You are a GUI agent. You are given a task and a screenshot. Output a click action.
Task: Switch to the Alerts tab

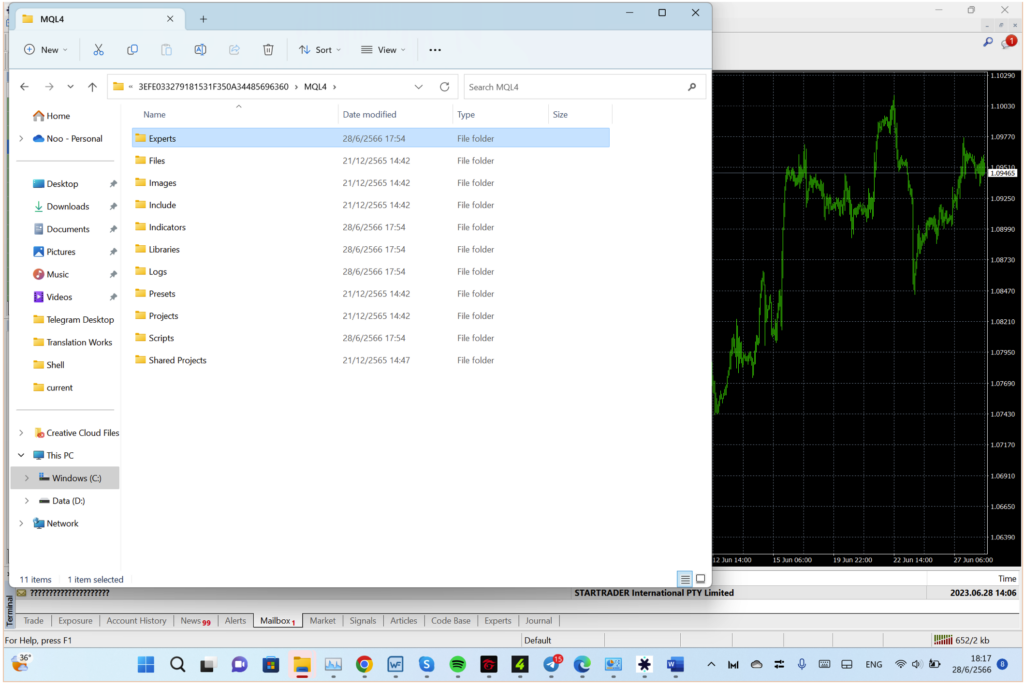(235, 621)
